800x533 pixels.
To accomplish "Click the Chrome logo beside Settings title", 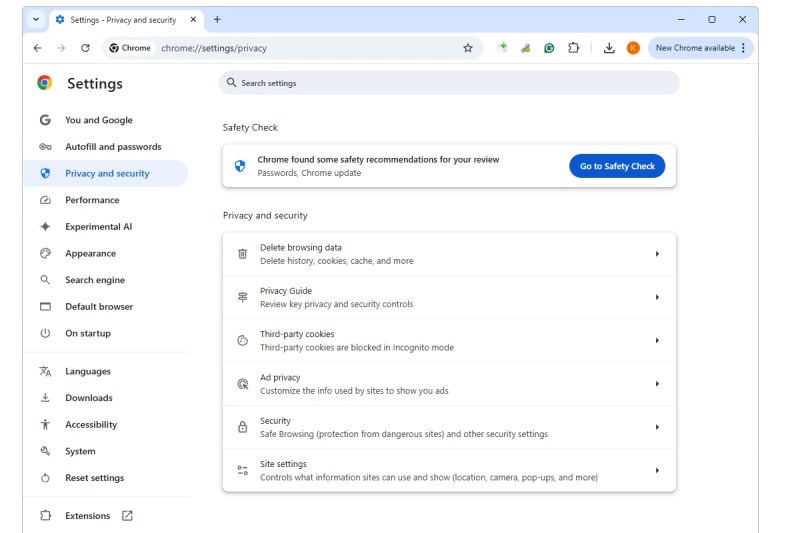I will [45, 83].
